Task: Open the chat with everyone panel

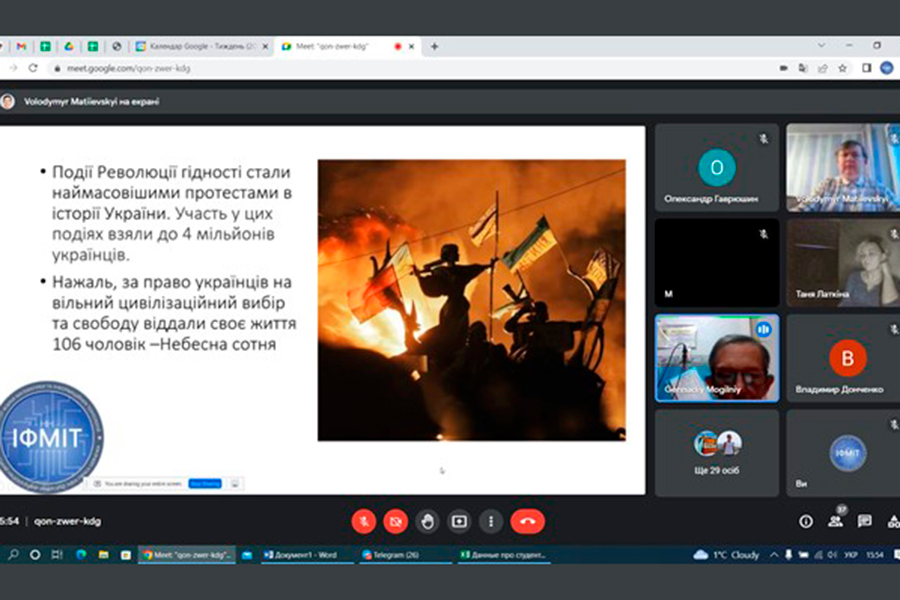Action: point(865,521)
